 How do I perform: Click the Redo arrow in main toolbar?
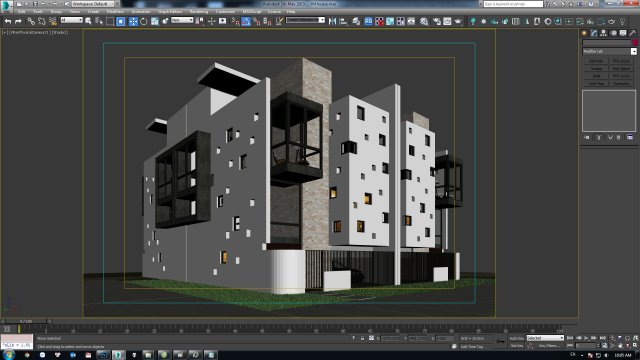click(18, 21)
